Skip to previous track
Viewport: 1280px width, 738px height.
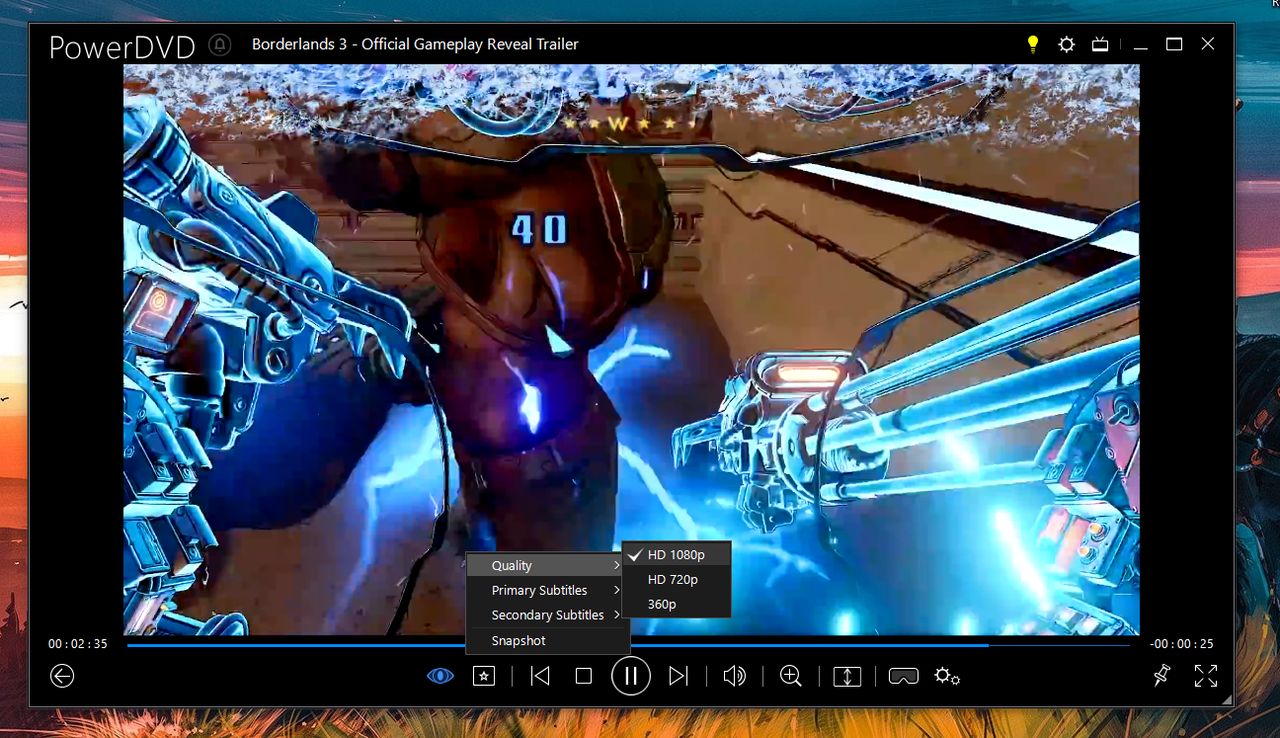pos(540,676)
